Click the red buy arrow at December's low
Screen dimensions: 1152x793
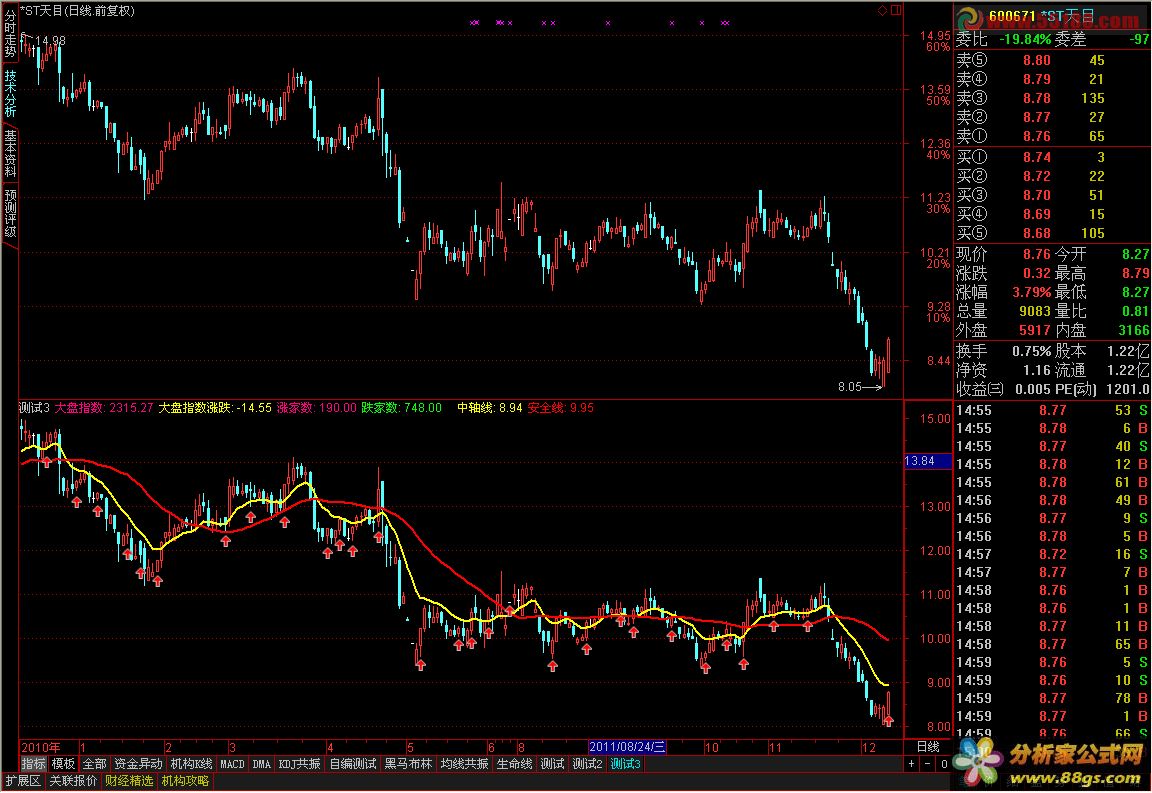coord(888,722)
